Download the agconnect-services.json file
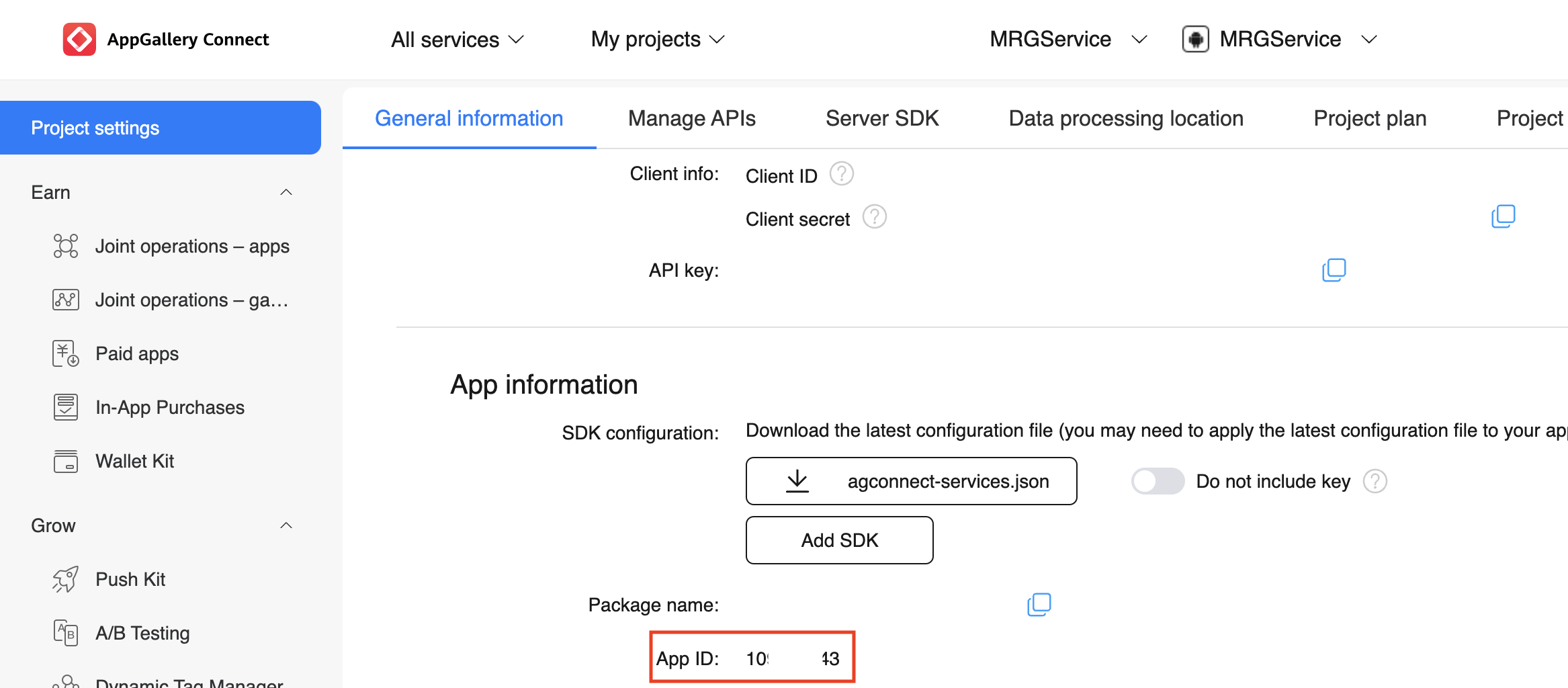This screenshot has height=688, width=1568. [911, 481]
